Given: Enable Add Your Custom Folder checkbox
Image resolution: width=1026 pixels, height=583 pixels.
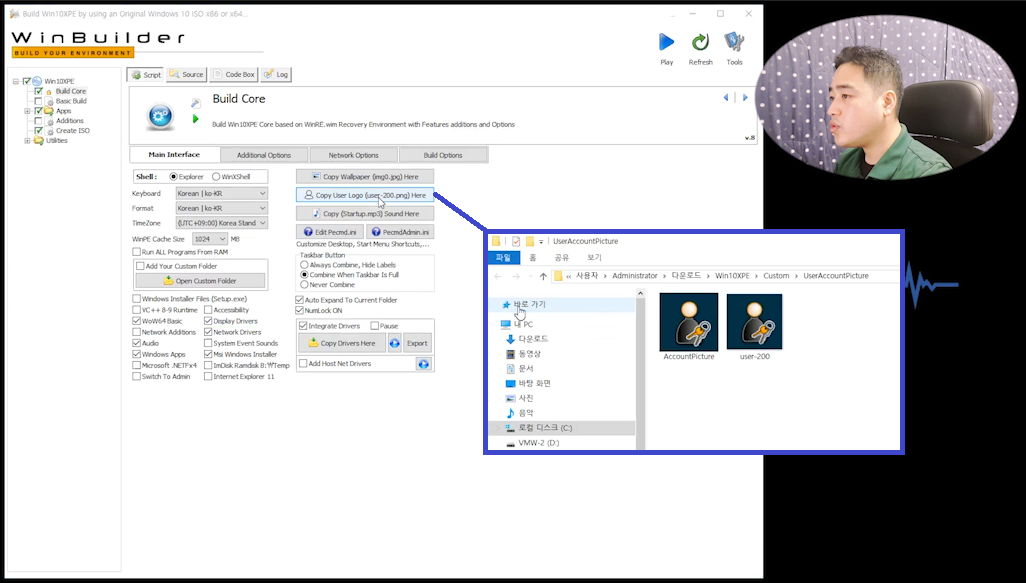Looking at the screenshot, I should point(140,266).
